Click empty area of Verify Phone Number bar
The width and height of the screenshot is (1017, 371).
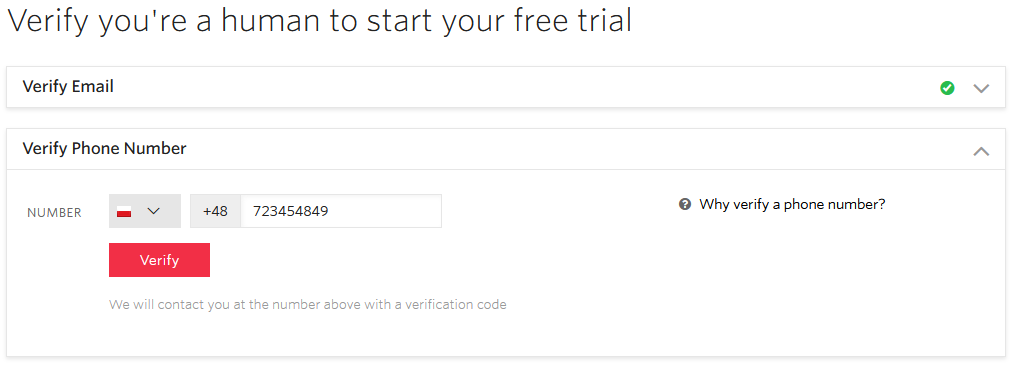(571, 149)
